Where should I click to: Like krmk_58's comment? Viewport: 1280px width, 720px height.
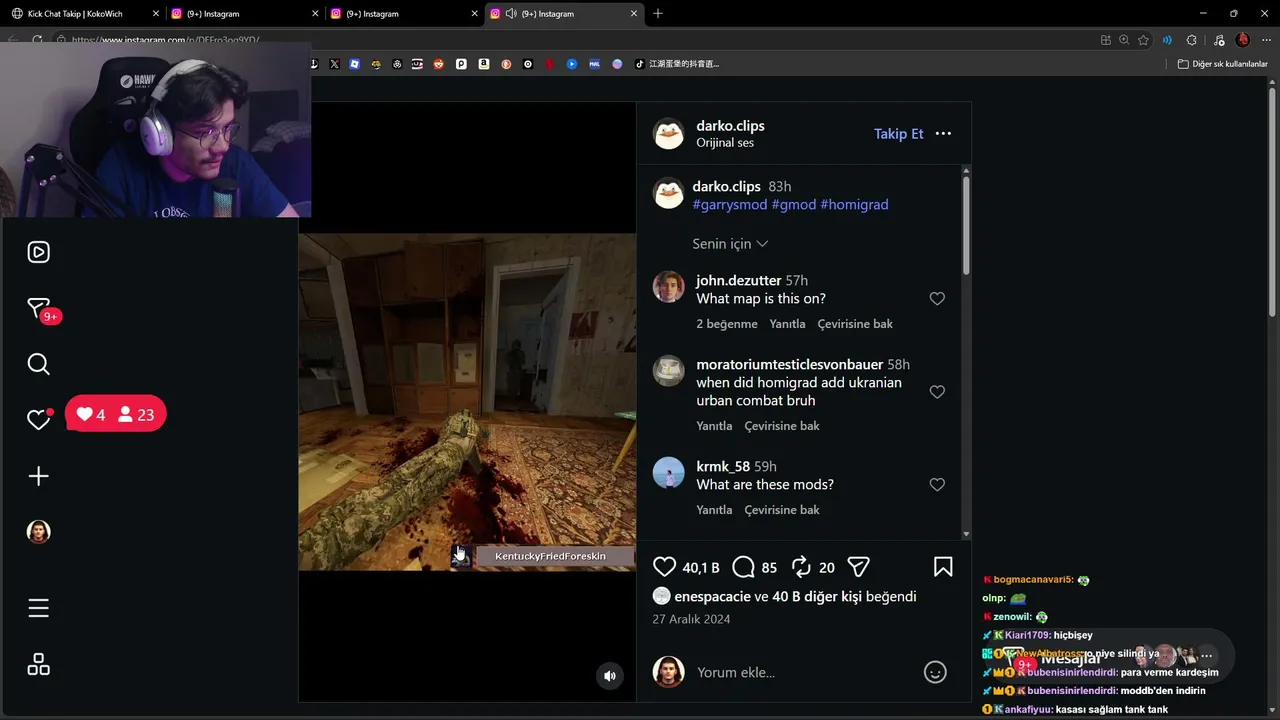(x=937, y=485)
